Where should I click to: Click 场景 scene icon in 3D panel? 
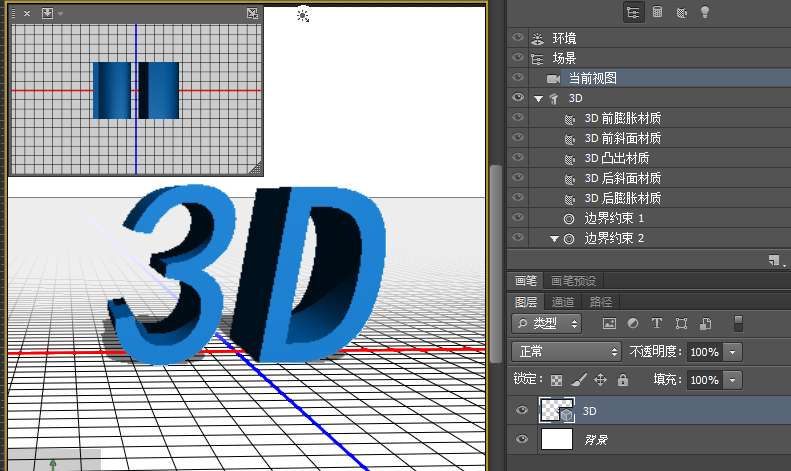click(x=538, y=58)
